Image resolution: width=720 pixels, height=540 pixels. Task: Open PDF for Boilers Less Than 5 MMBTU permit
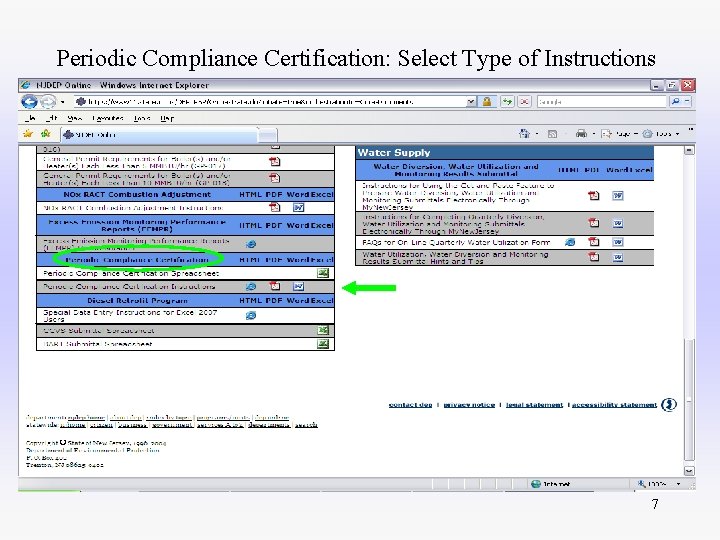click(275, 162)
